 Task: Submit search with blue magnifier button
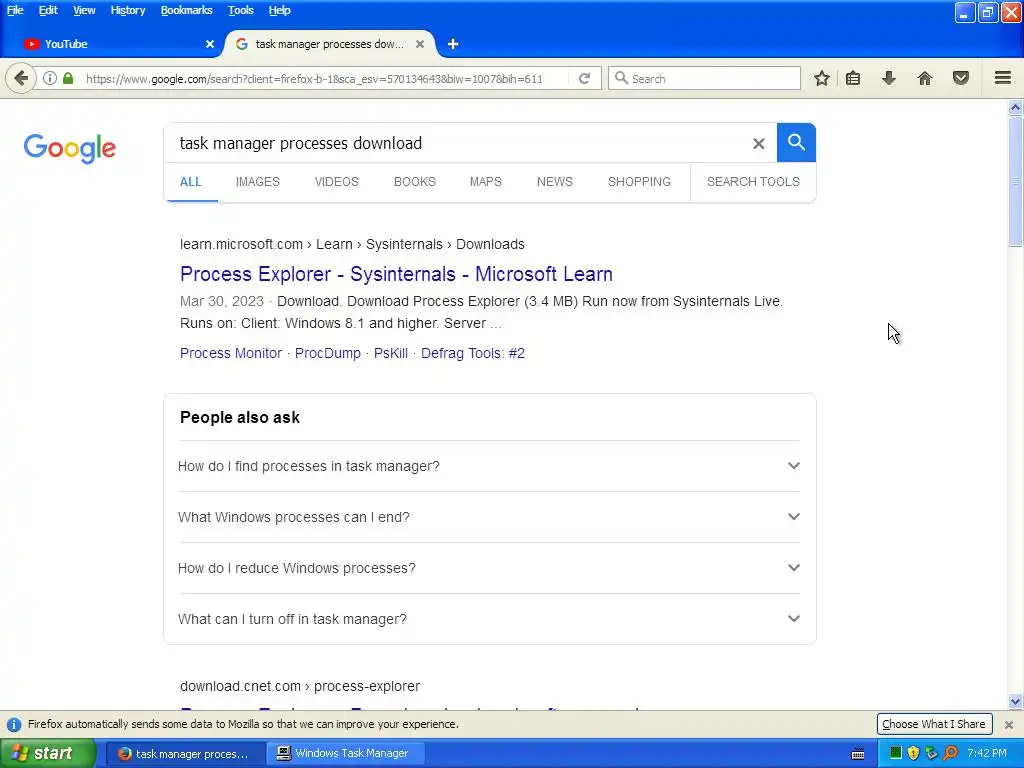796,142
